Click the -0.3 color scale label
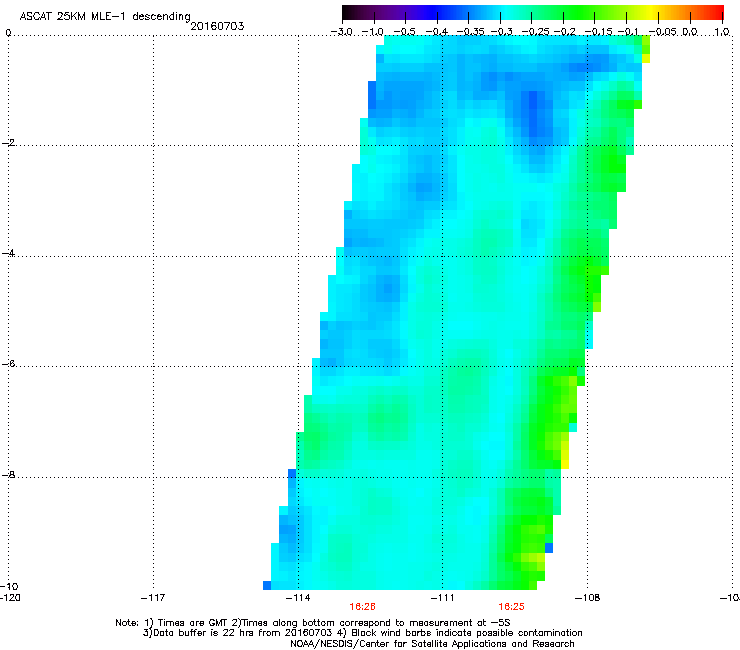The width and height of the screenshot is (740, 650). 502,32
